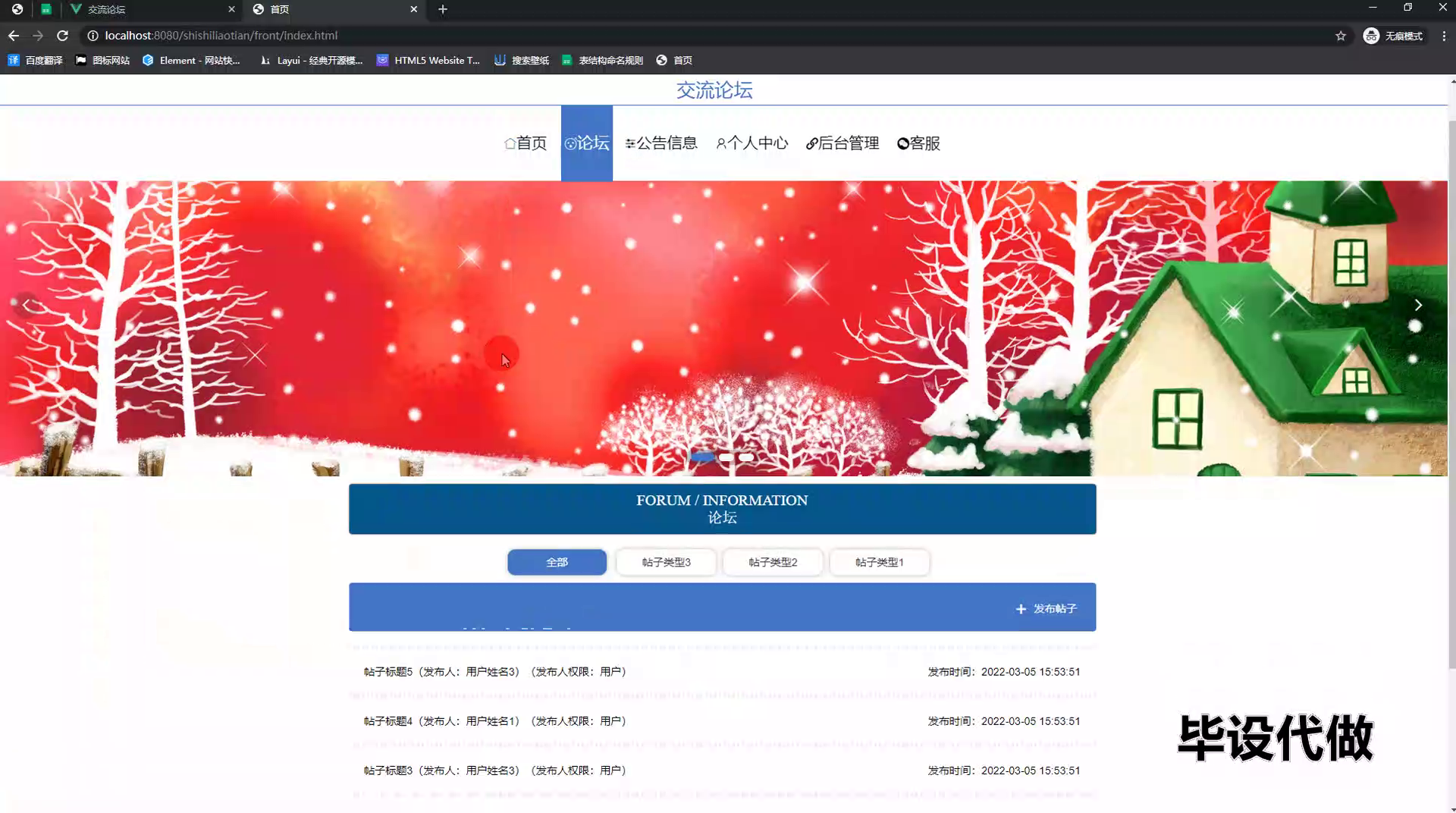Screen dimensions: 1456x813
Task: Open 后台管理 in the navigation
Action: pos(843,143)
